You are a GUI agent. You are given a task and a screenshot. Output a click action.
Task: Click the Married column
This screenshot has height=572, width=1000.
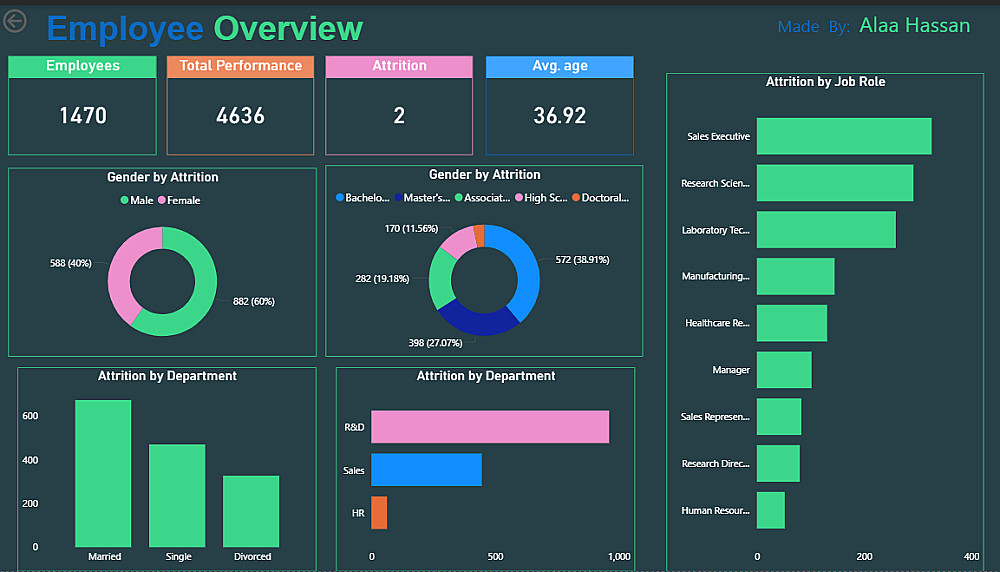103,473
